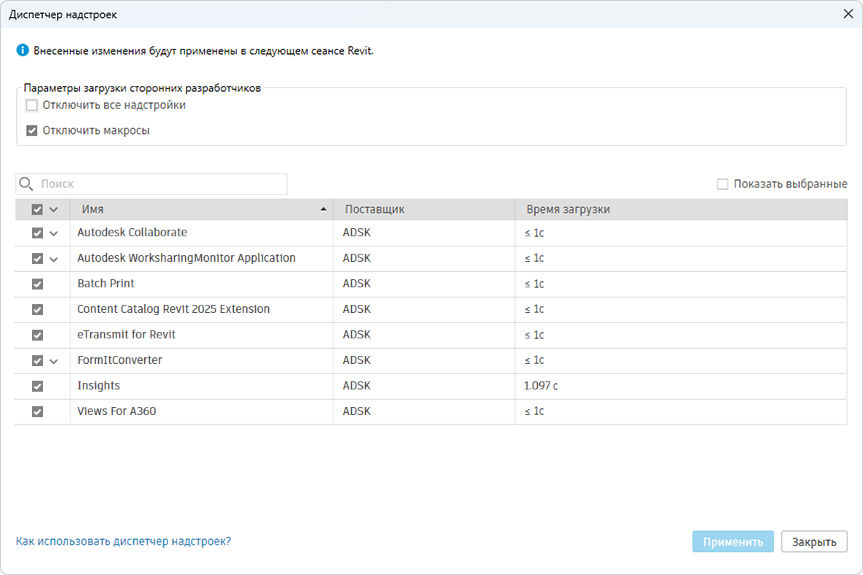Sort by Время загрузки column header
This screenshot has width=863, height=575.
pos(681,209)
